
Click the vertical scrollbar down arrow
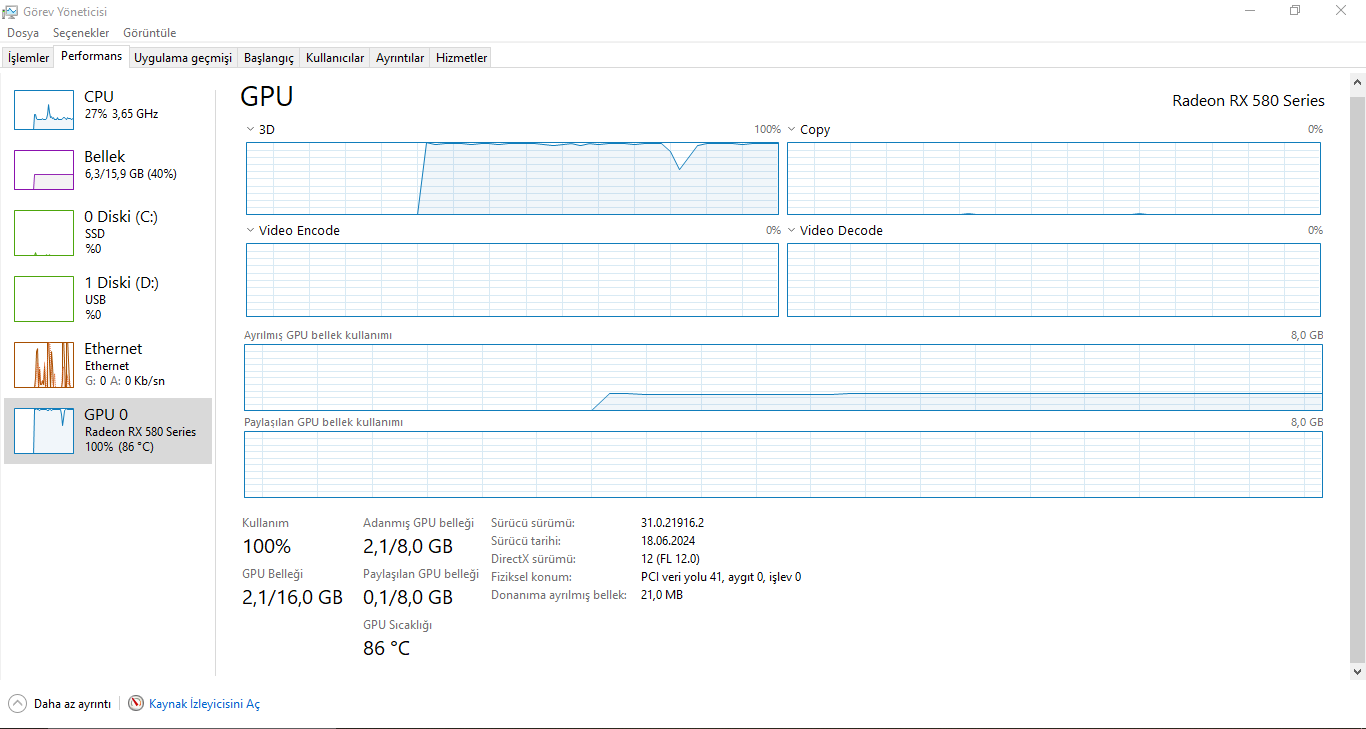click(x=1357, y=671)
